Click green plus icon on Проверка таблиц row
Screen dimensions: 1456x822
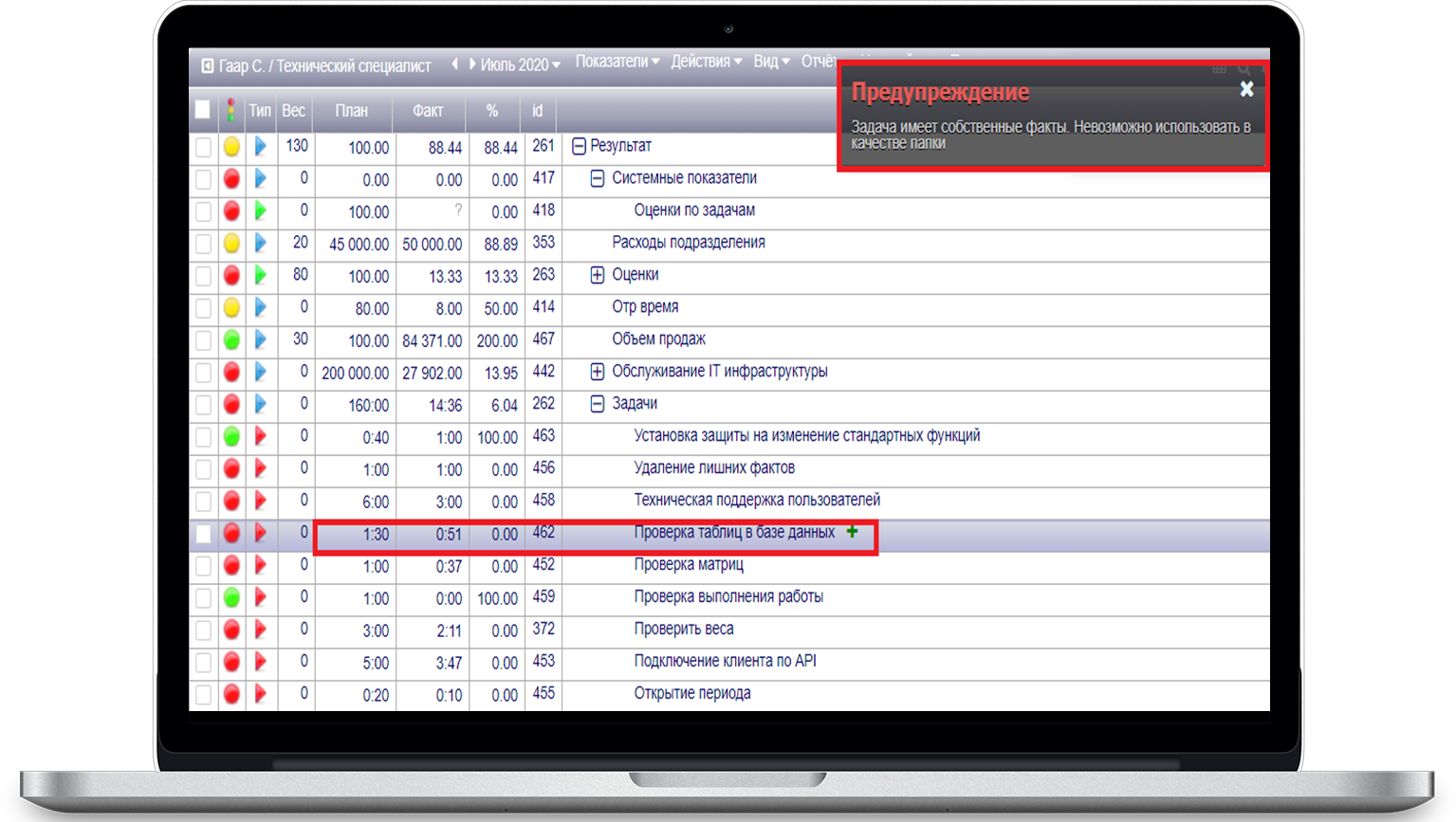852,532
